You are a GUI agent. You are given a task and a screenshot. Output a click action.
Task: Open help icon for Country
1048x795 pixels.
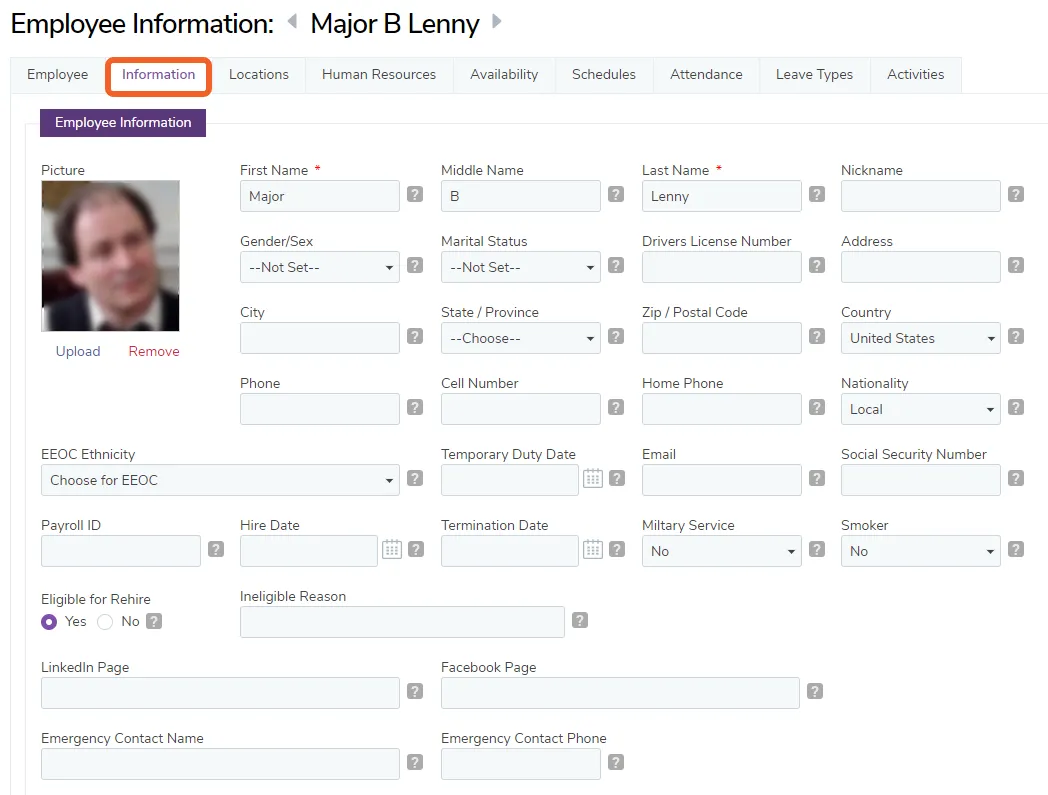(1016, 336)
